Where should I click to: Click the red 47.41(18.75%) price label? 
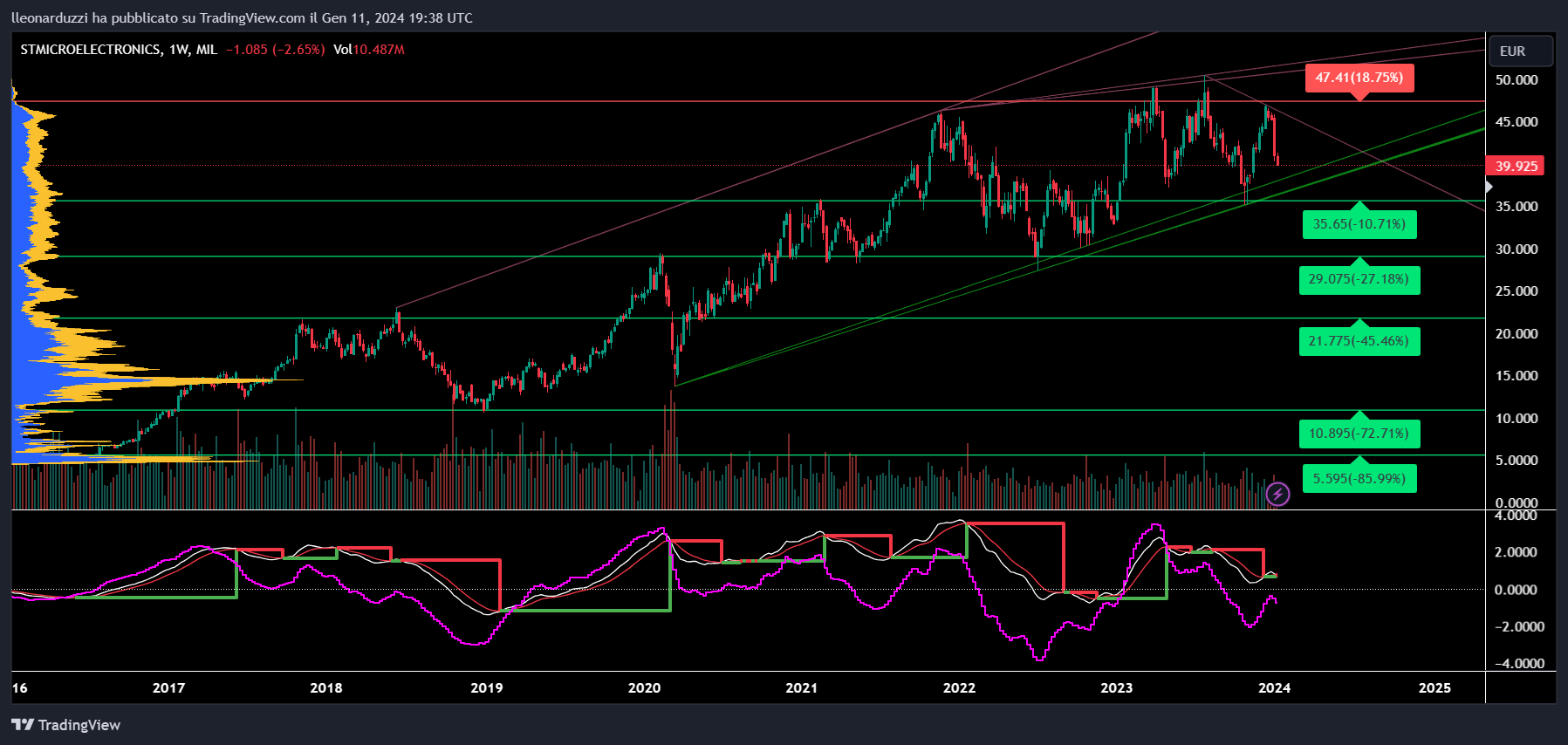coord(1359,78)
